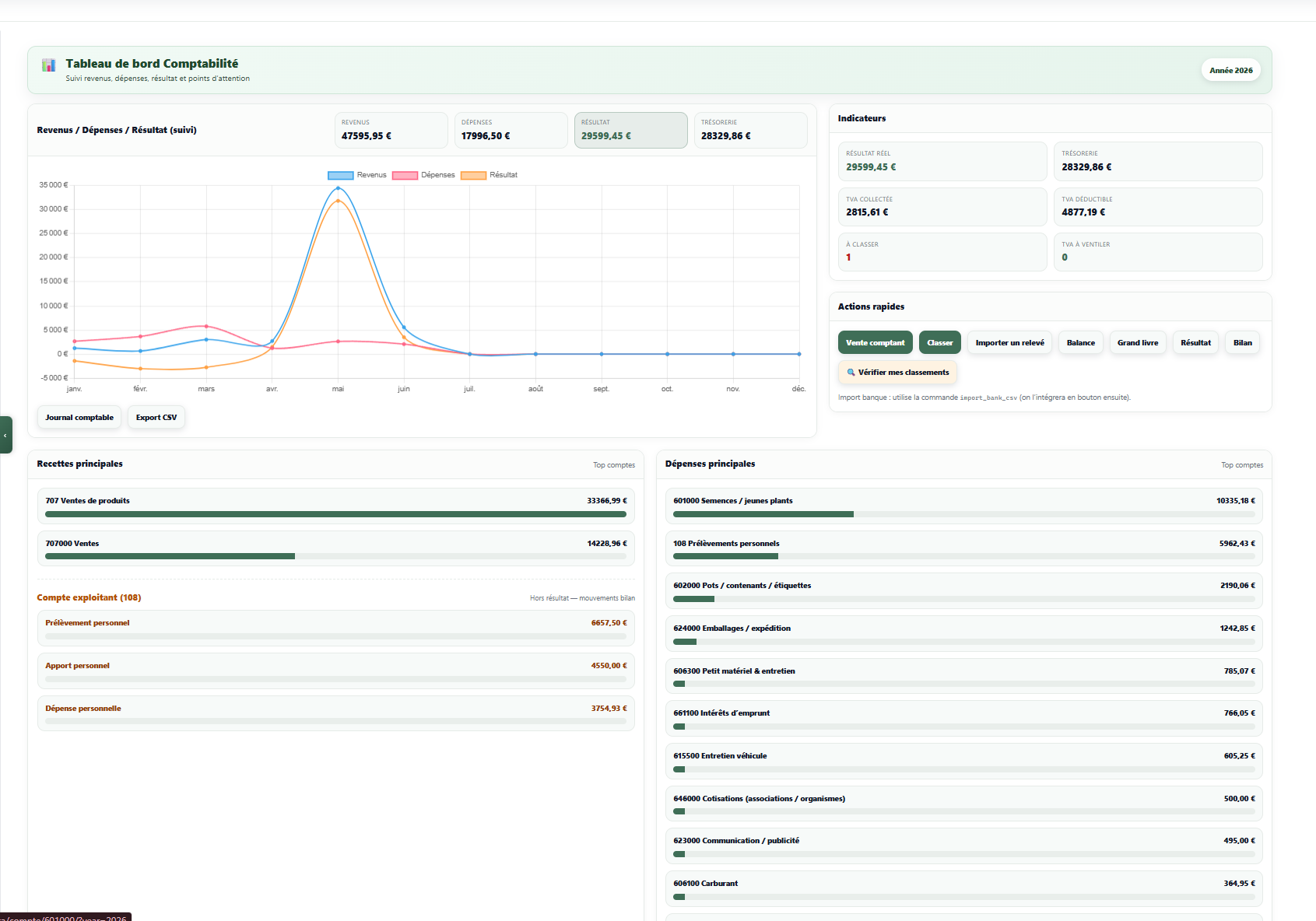Click Hors résultat — mouvements bilan text
The width and height of the screenshot is (1316, 921).
(582, 598)
